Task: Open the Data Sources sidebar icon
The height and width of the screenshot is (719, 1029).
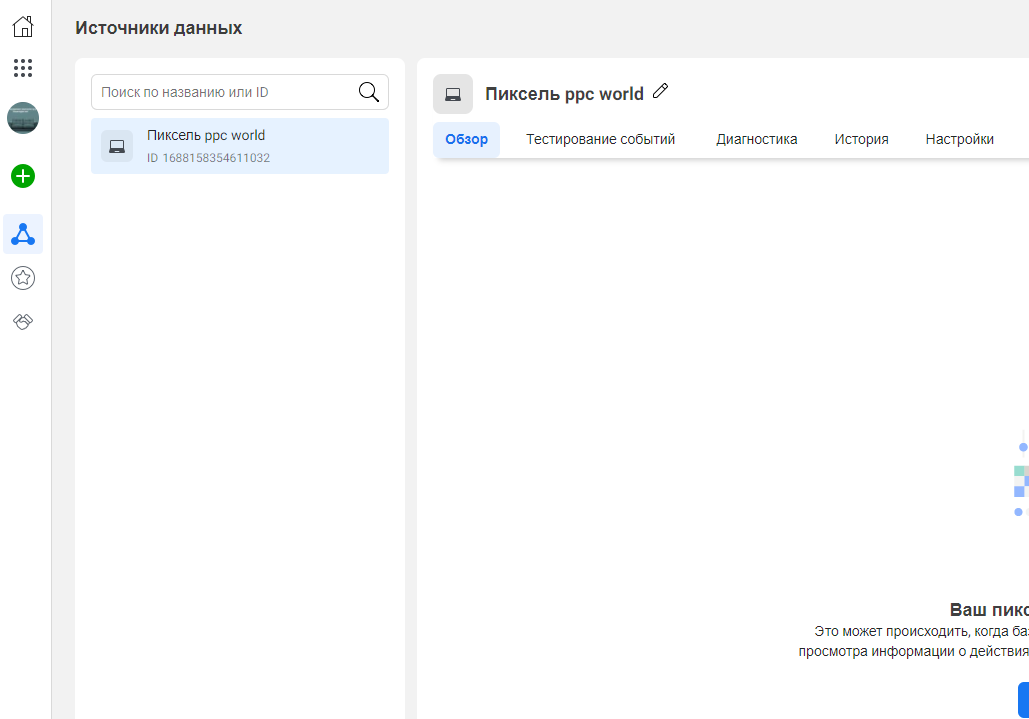Action: pyautogui.click(x=23, y=234)
